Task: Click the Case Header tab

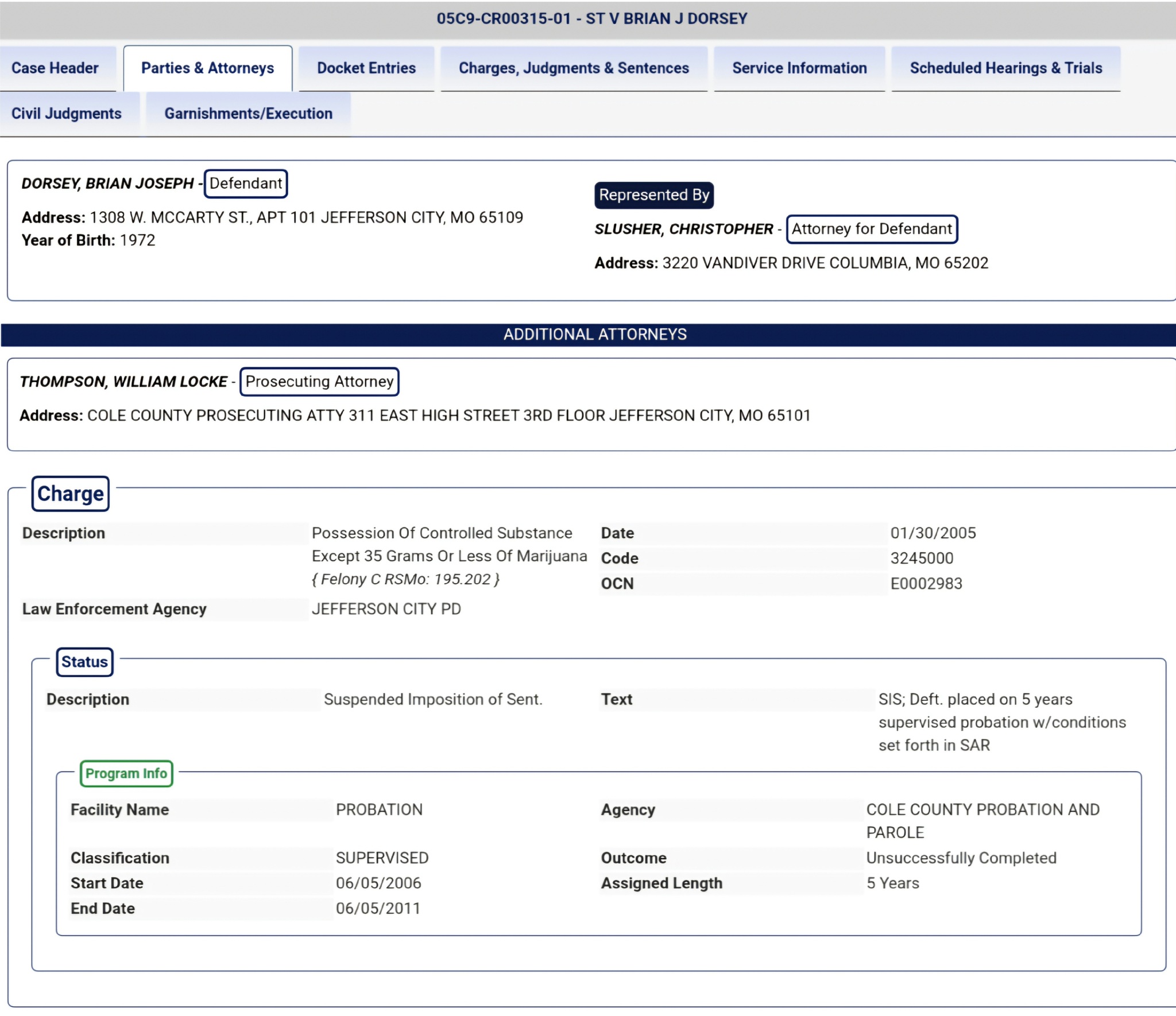Action: 54,67
